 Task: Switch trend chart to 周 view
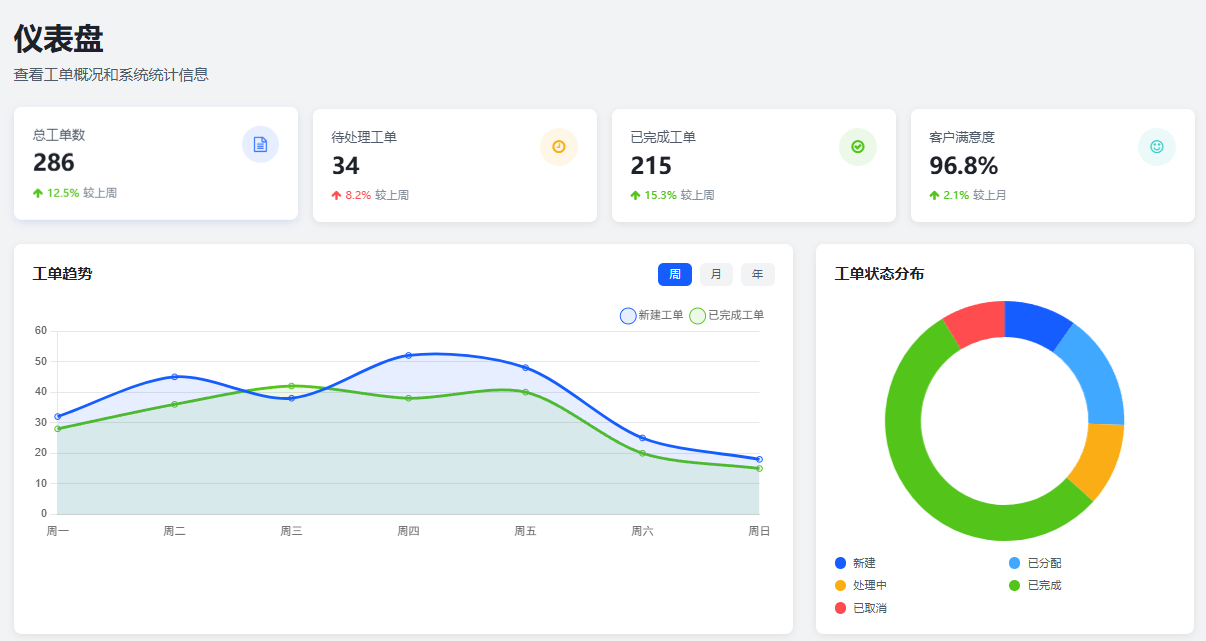[x=674, y=274]
